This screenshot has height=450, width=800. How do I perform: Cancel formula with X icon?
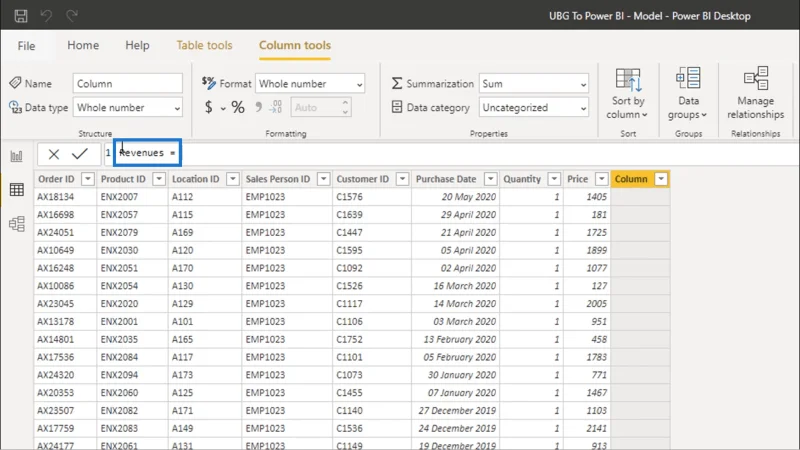point(54,154)
